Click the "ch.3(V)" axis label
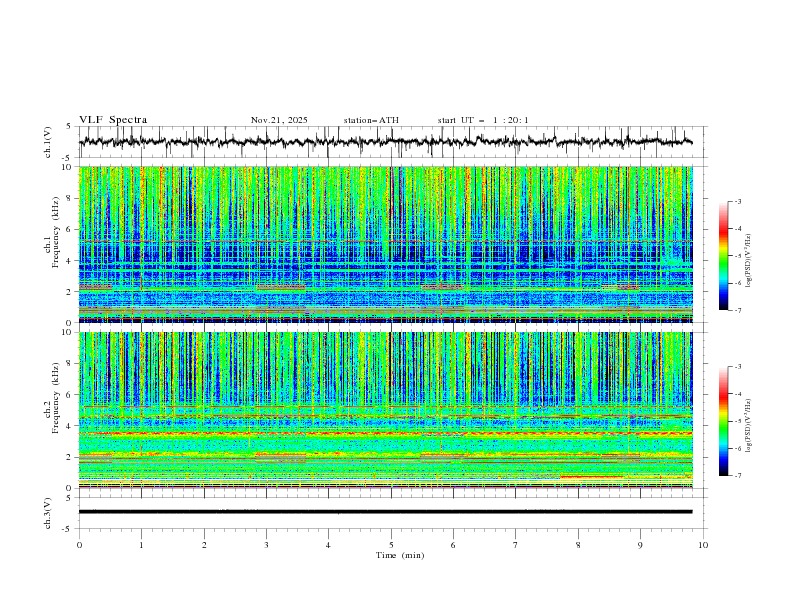Image resolution: width=792 pixels, height=612 pixels. pyautogui.click(x=50, y=512)
